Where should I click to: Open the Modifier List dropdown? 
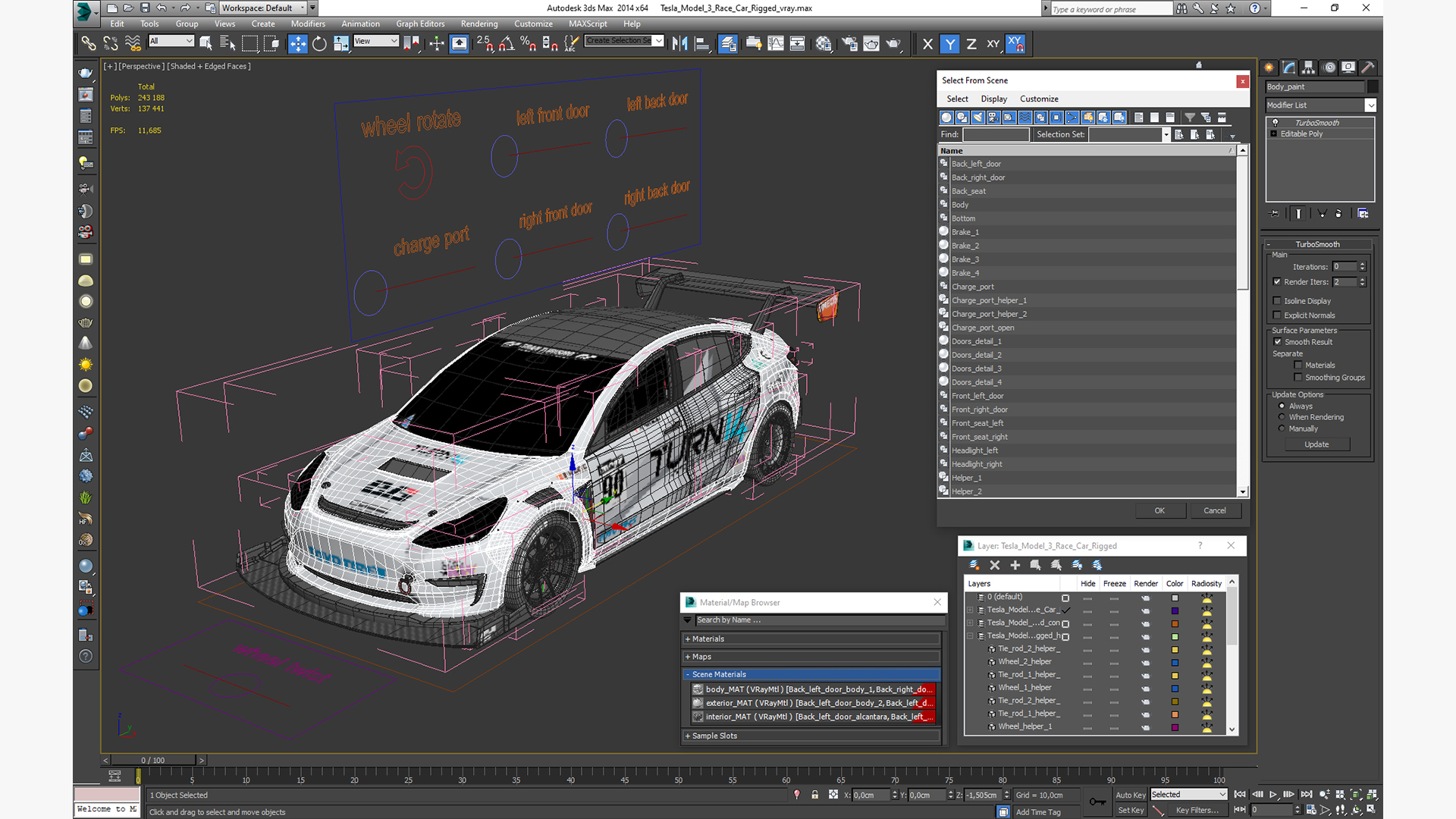pos(1370,105)
